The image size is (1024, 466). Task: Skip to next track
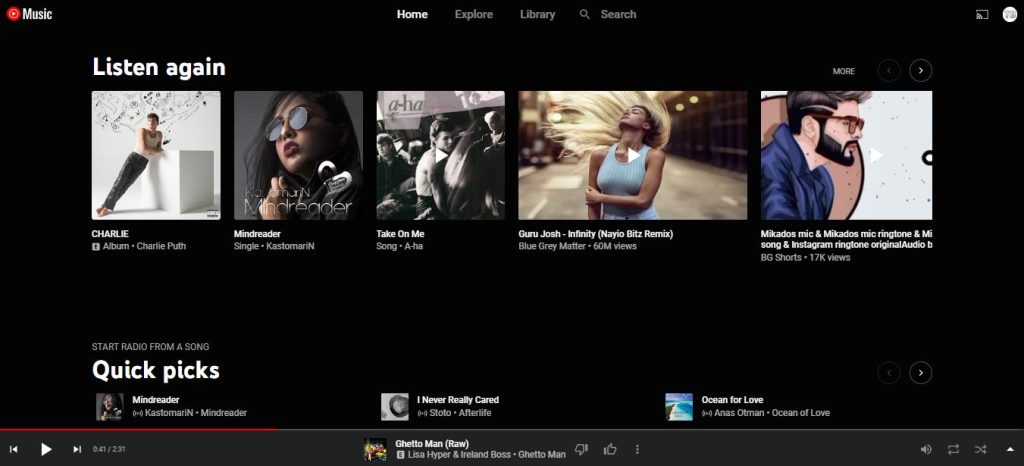click(77, 449)
